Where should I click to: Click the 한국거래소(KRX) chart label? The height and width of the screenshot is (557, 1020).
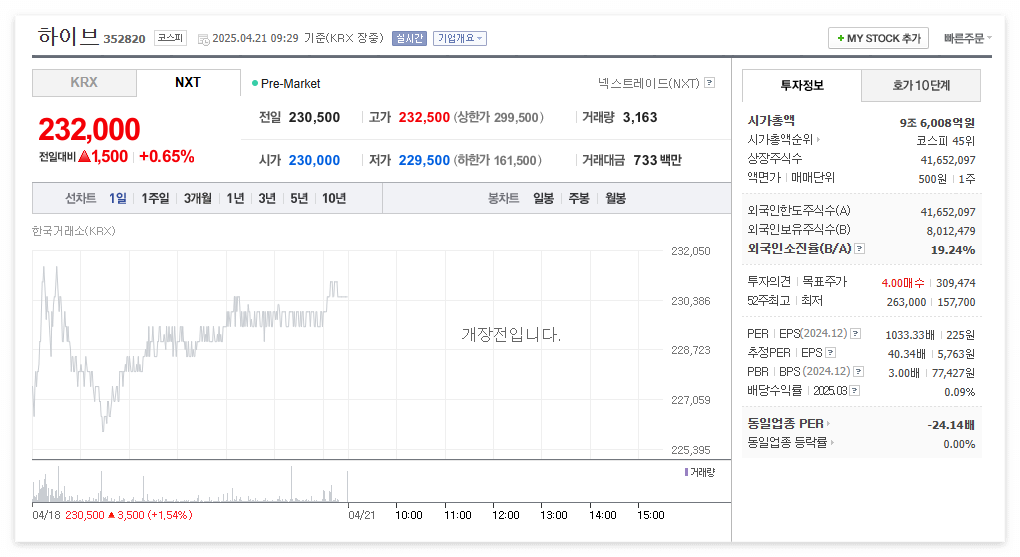coord(74,231)
